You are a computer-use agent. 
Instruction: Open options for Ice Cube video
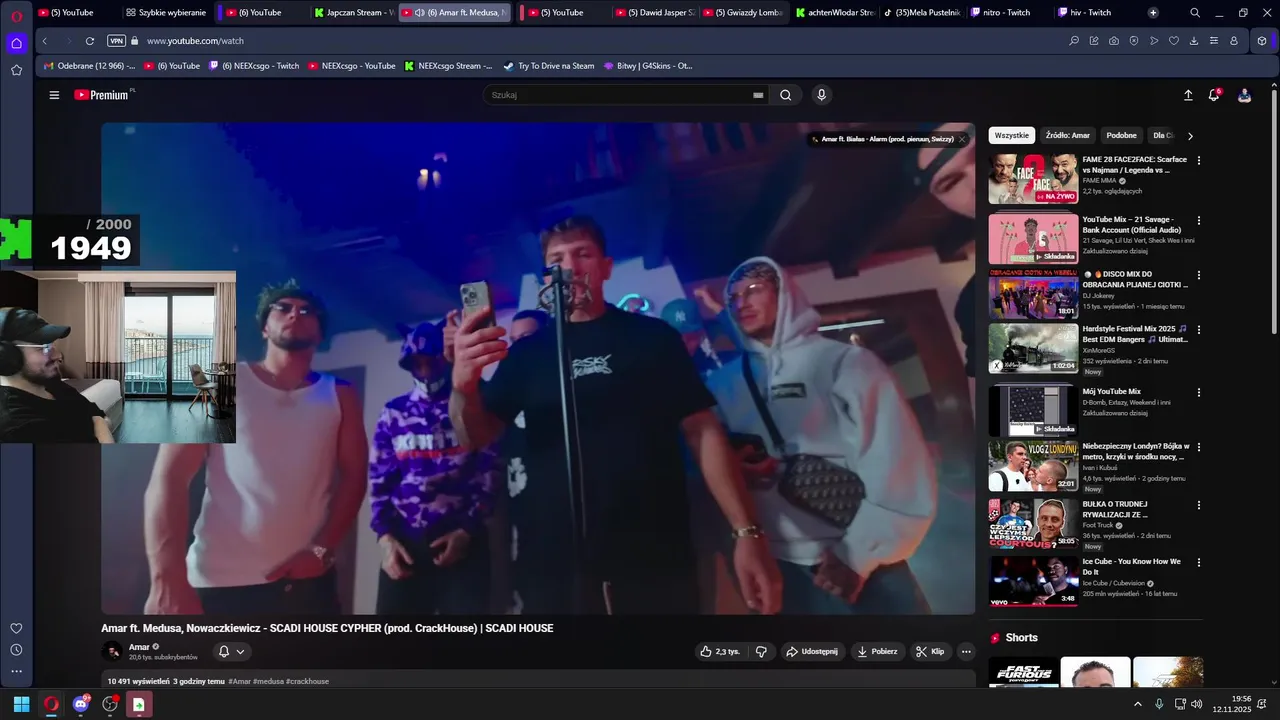[1199, 562]
